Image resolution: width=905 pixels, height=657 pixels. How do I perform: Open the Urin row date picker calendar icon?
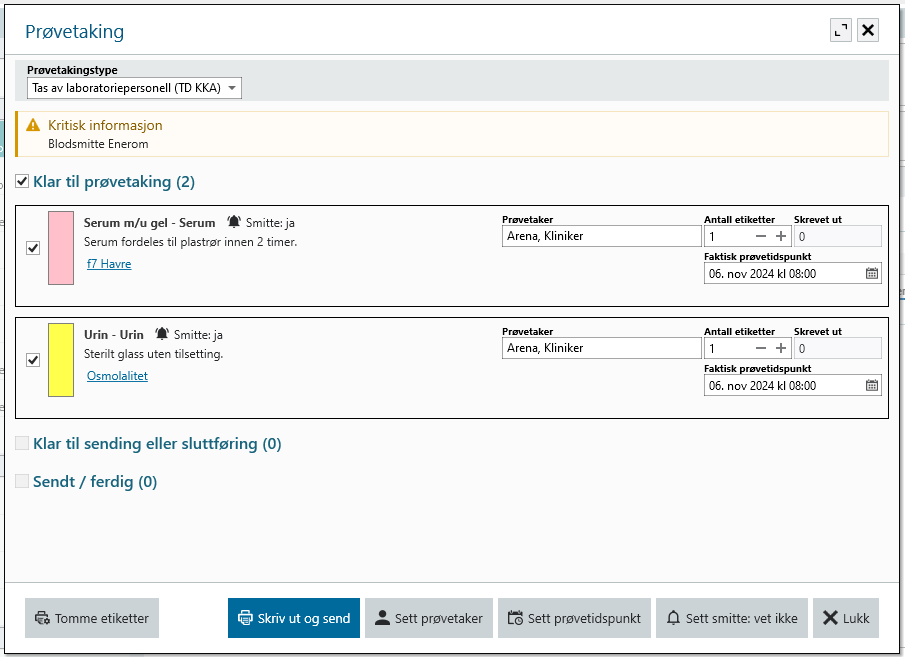(871, 385)
